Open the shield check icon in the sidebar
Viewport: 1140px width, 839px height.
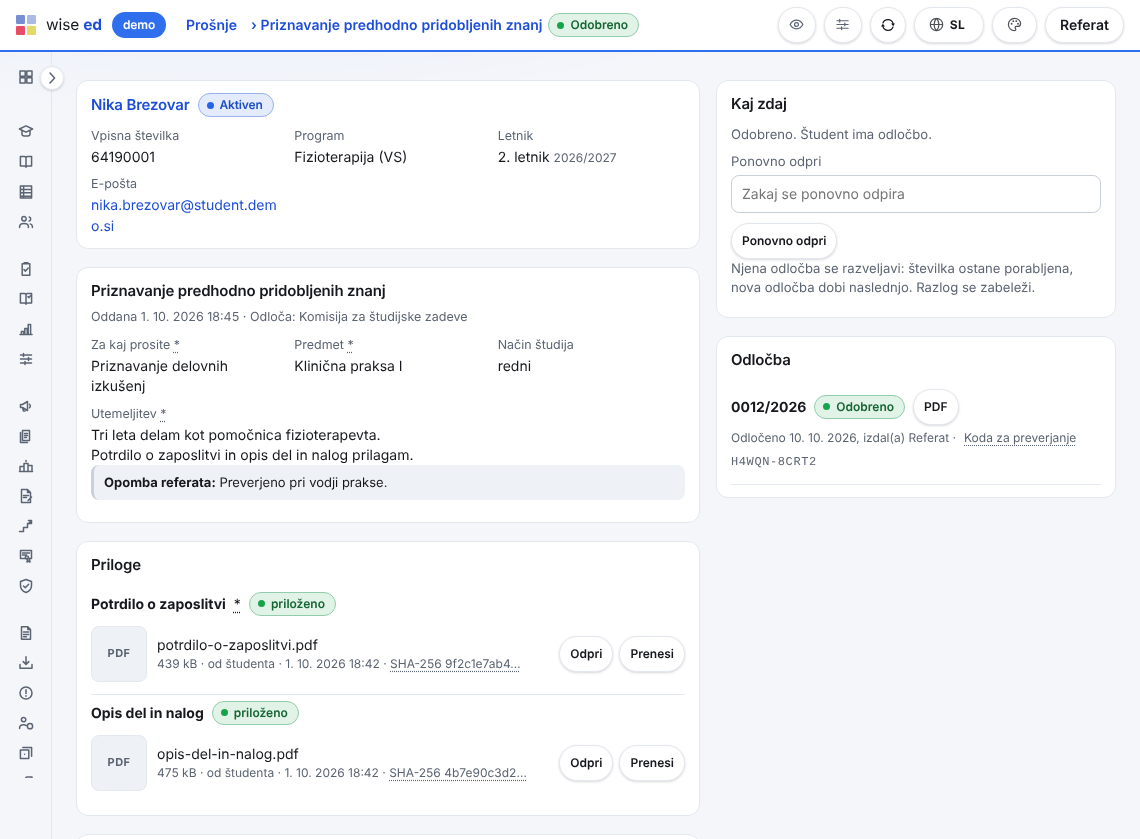pos(26,586)
